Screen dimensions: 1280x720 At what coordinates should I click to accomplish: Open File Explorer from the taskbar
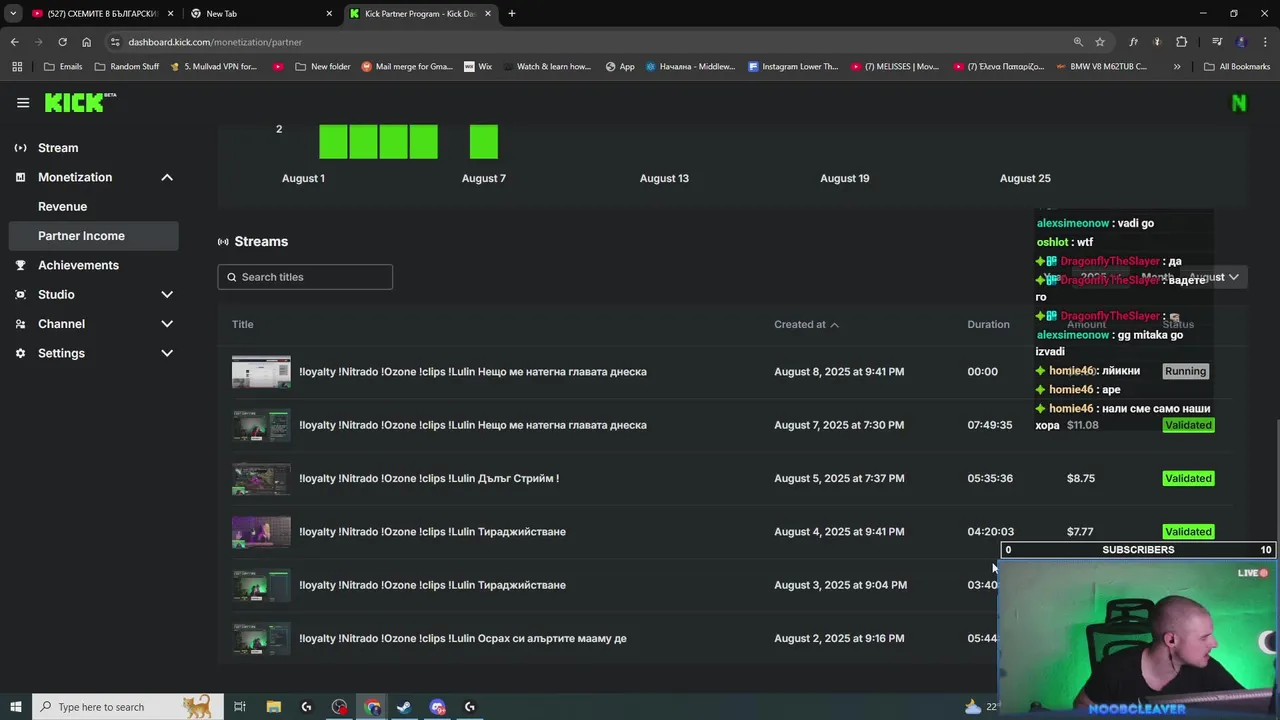(274, 707)
